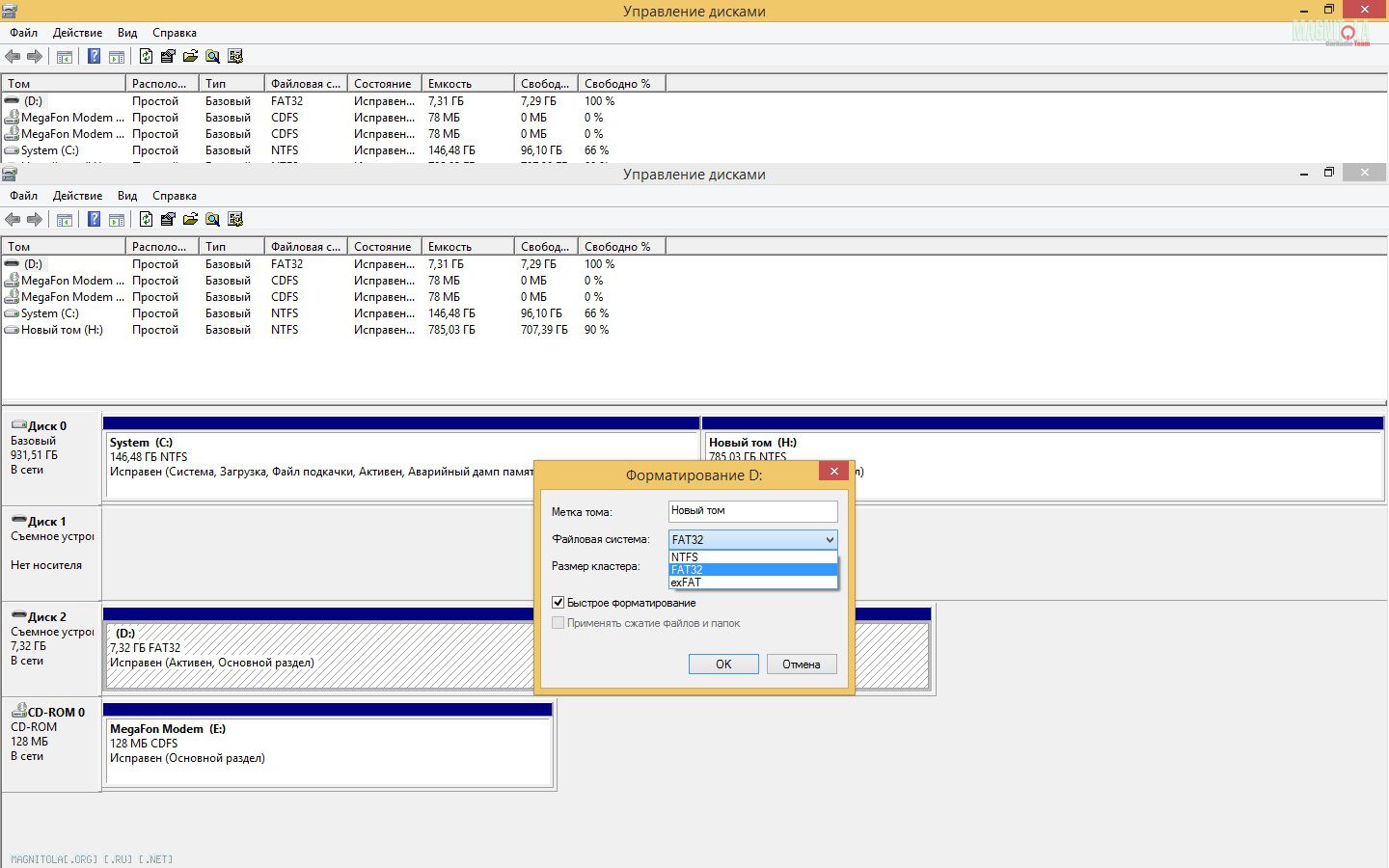Click the Диск 0 drive icon
Screen dimensions: 1389x868
[x=18, y=424]
